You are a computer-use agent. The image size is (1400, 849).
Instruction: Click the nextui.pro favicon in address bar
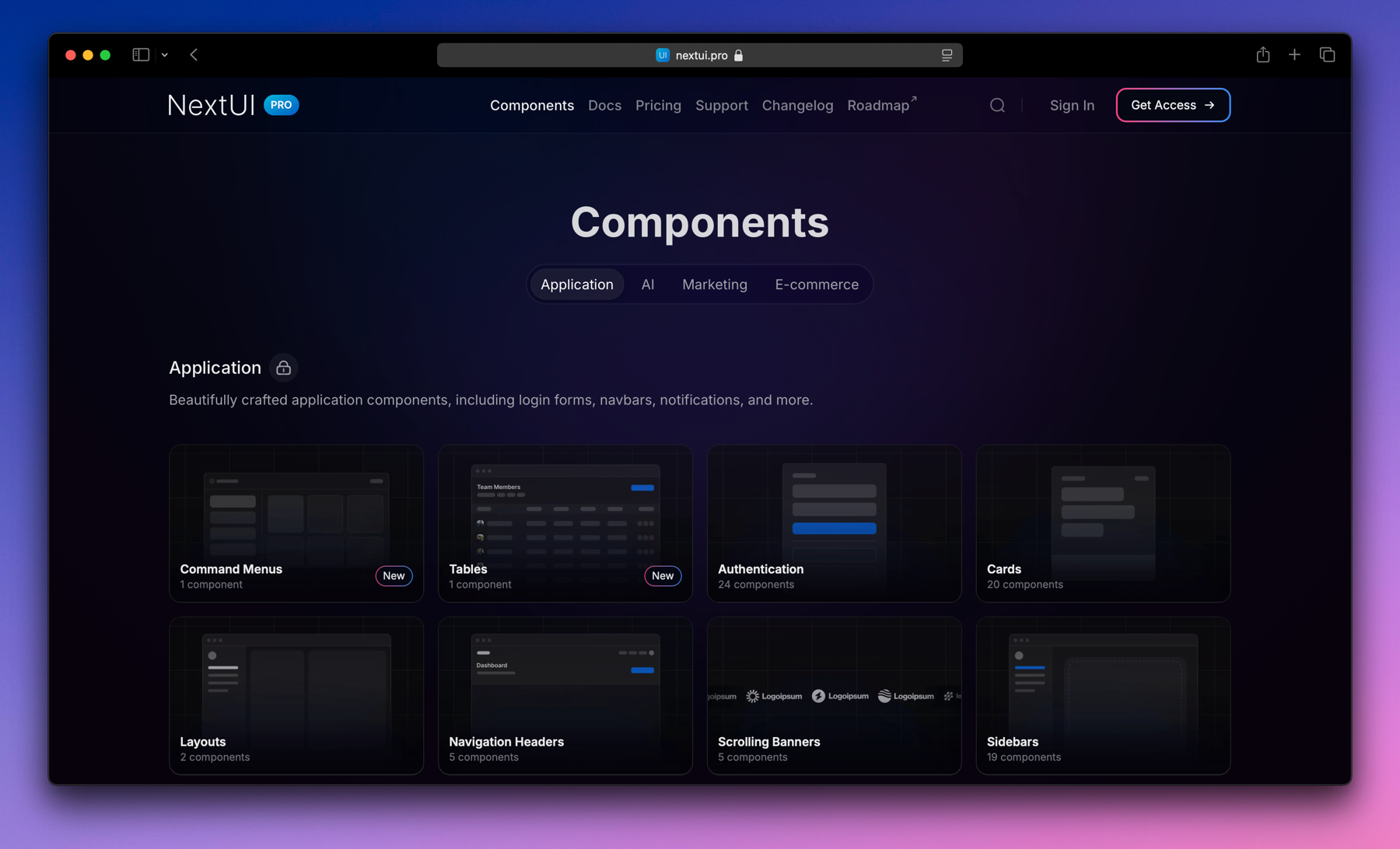tap(663, 55)
